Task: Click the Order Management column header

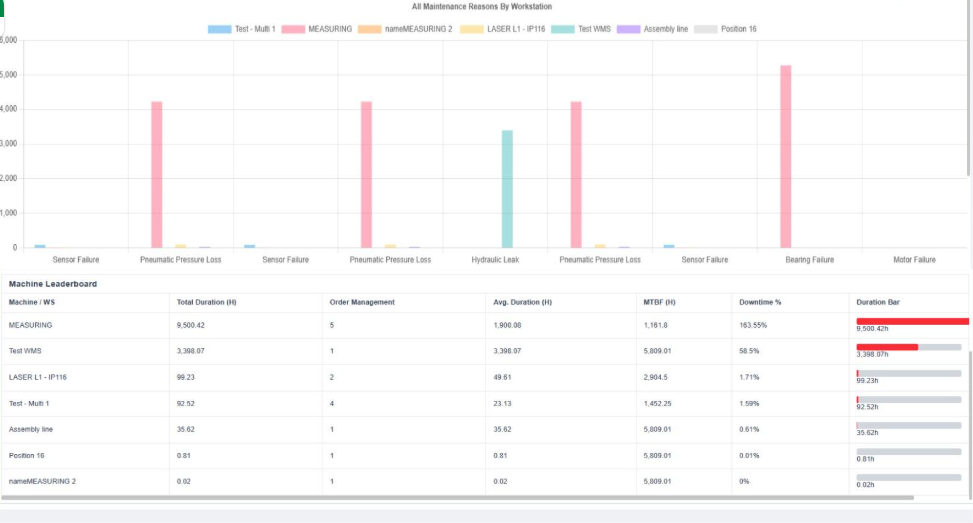Action: click(x=362, y=302)
